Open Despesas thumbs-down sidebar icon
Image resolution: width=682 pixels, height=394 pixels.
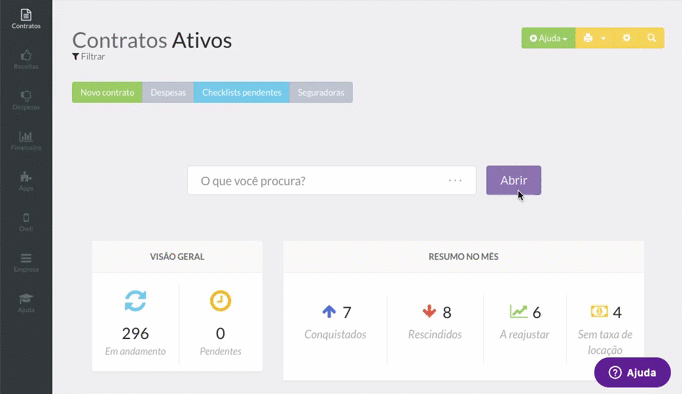click(26, 100)
